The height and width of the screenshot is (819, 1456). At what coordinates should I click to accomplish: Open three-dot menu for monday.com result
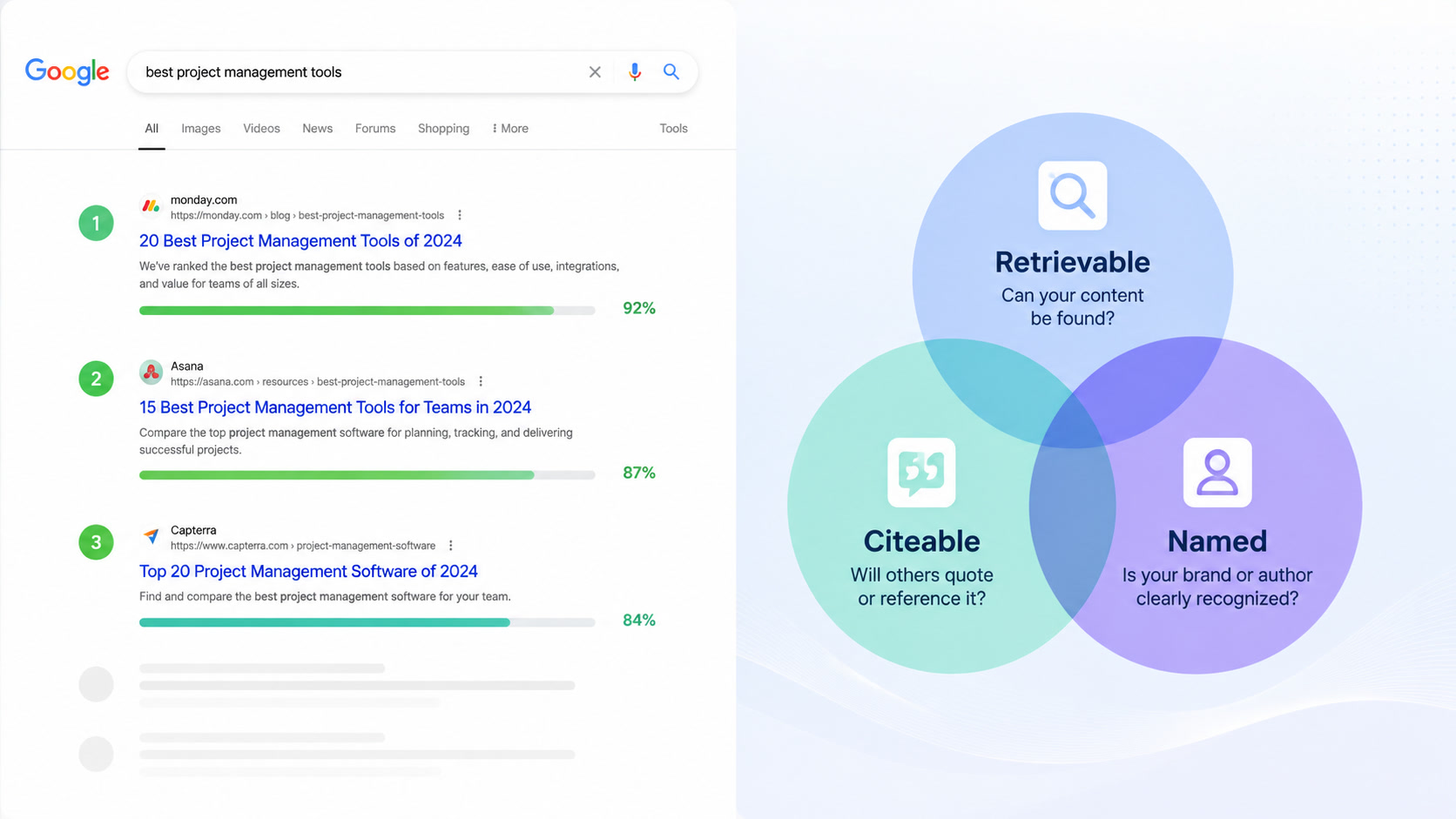[460, 215]
